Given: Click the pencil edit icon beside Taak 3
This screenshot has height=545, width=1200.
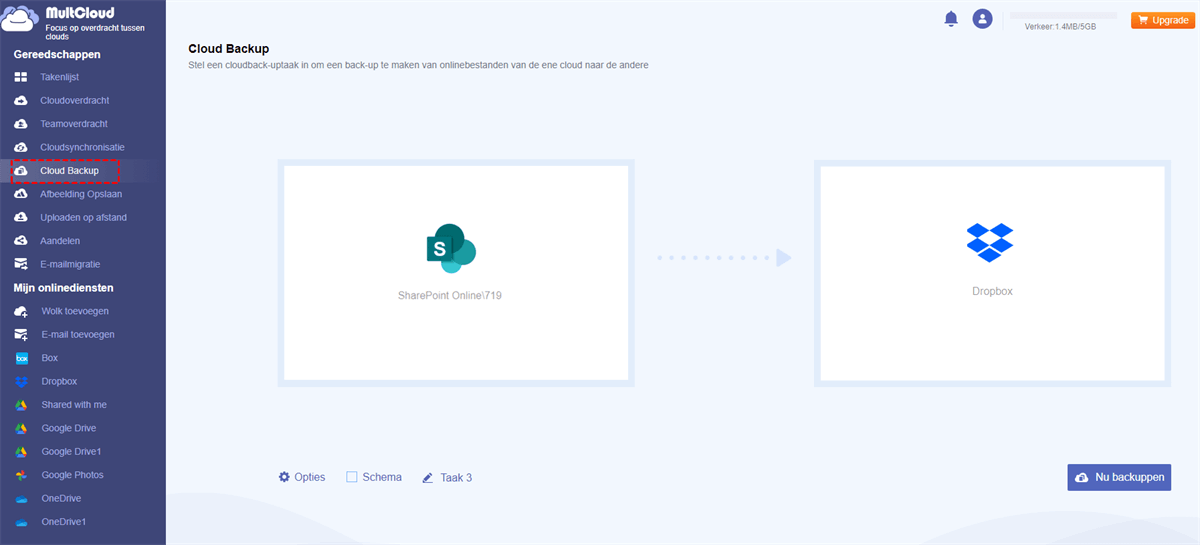Looking at the screenshot, I should coord(428,478).
